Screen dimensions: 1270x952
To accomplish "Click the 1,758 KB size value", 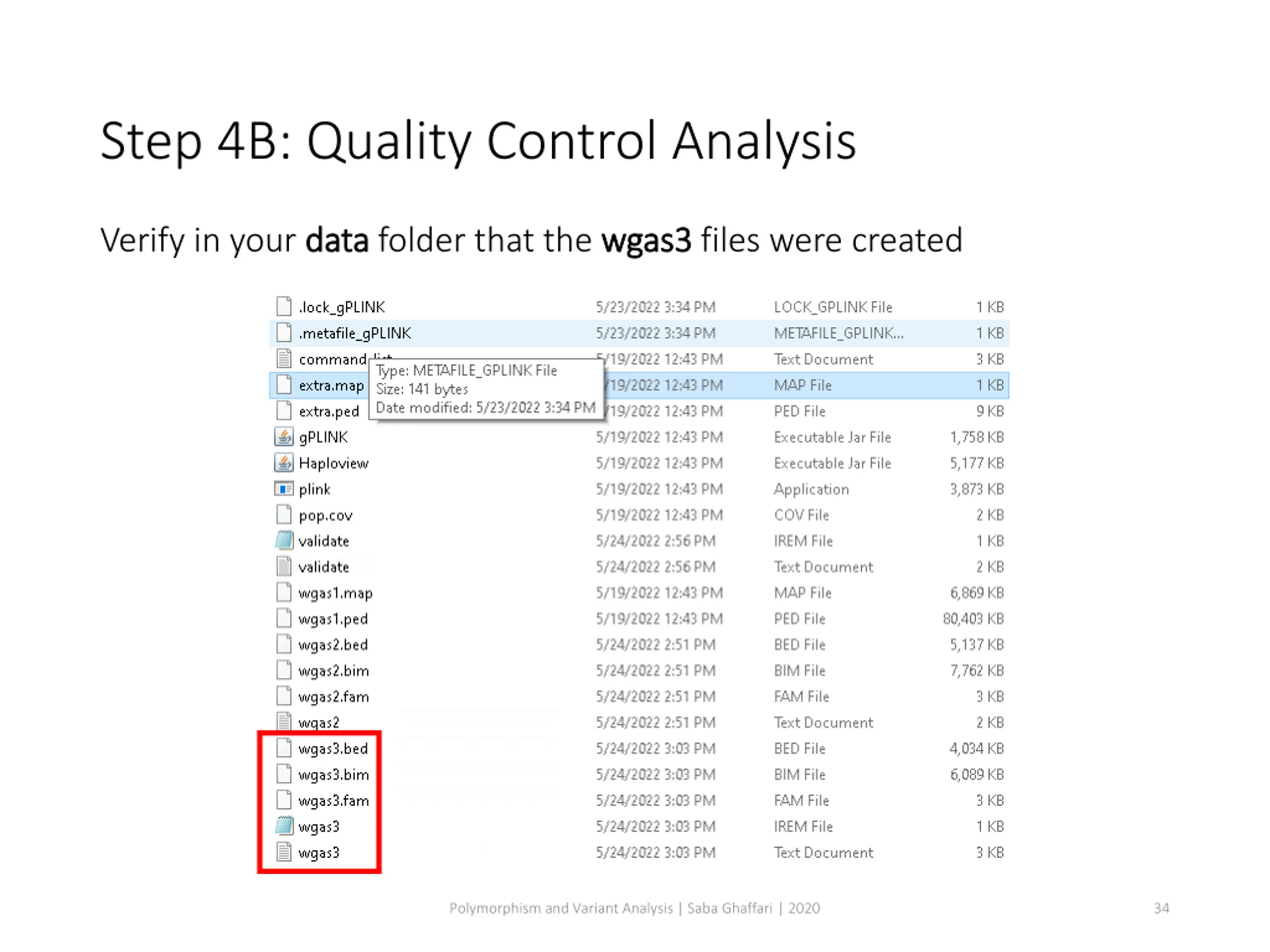I will click(x=977, y=437).
